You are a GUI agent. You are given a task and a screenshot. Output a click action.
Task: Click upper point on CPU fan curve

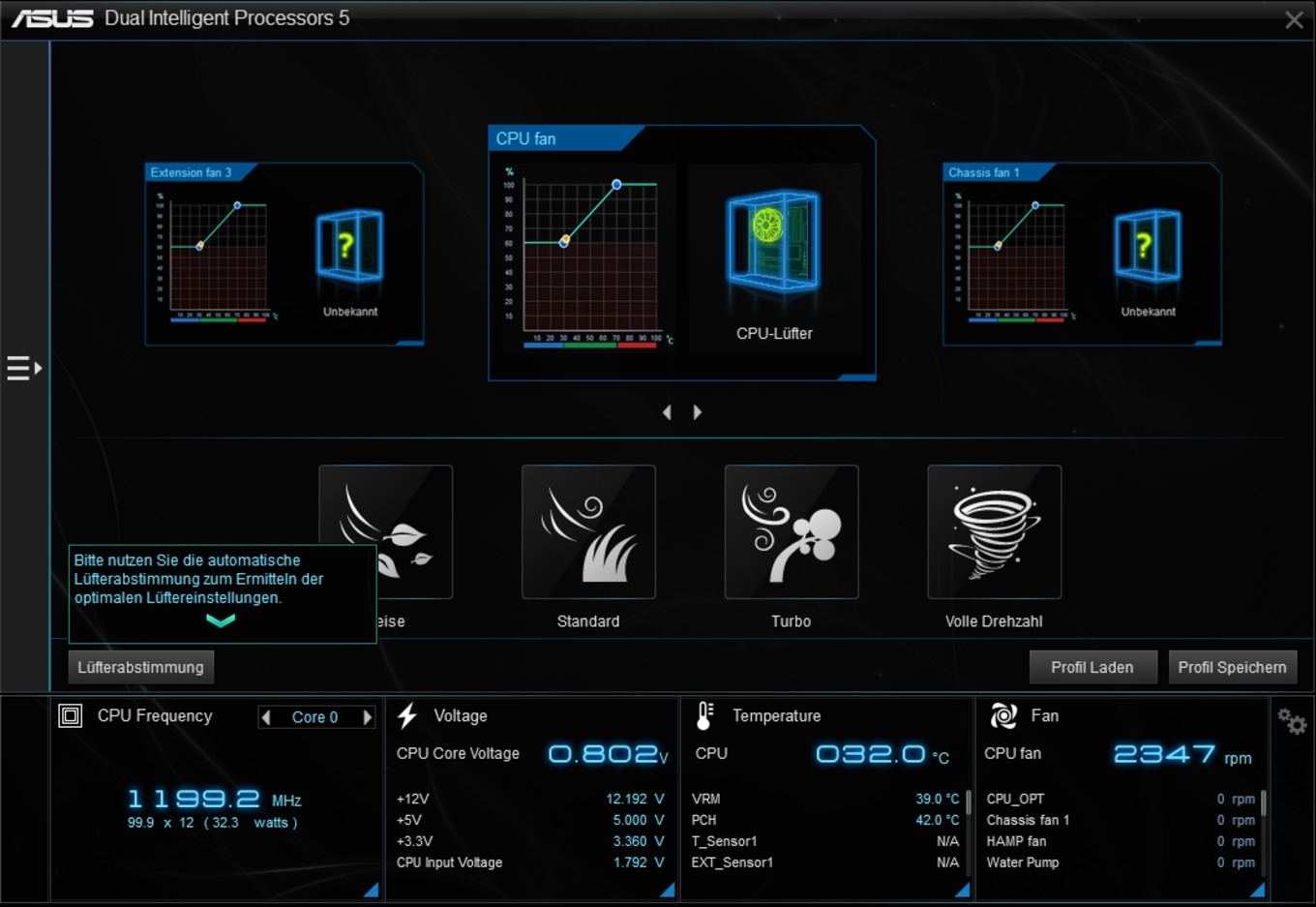[616, 184]
